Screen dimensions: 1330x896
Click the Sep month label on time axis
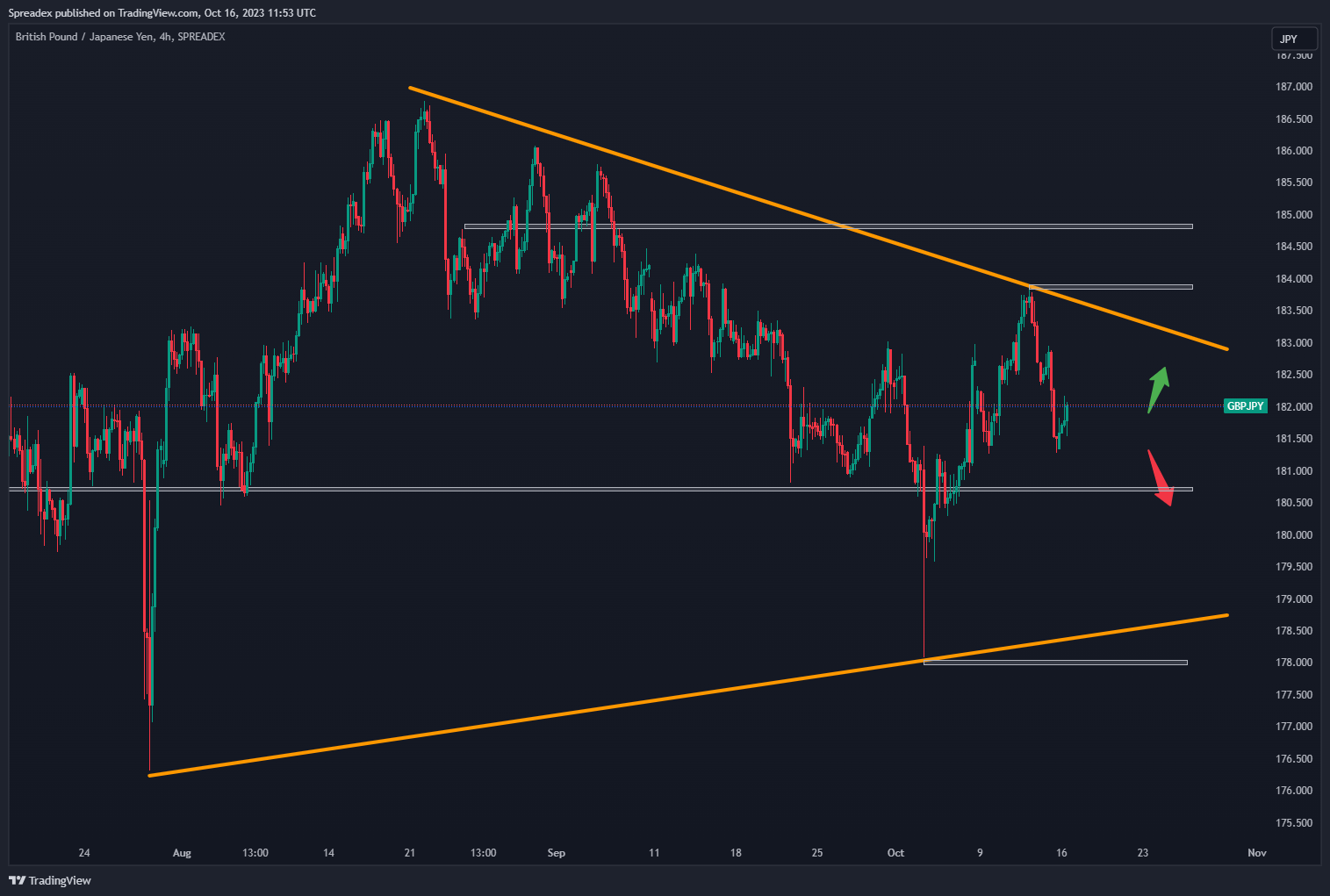556,853
